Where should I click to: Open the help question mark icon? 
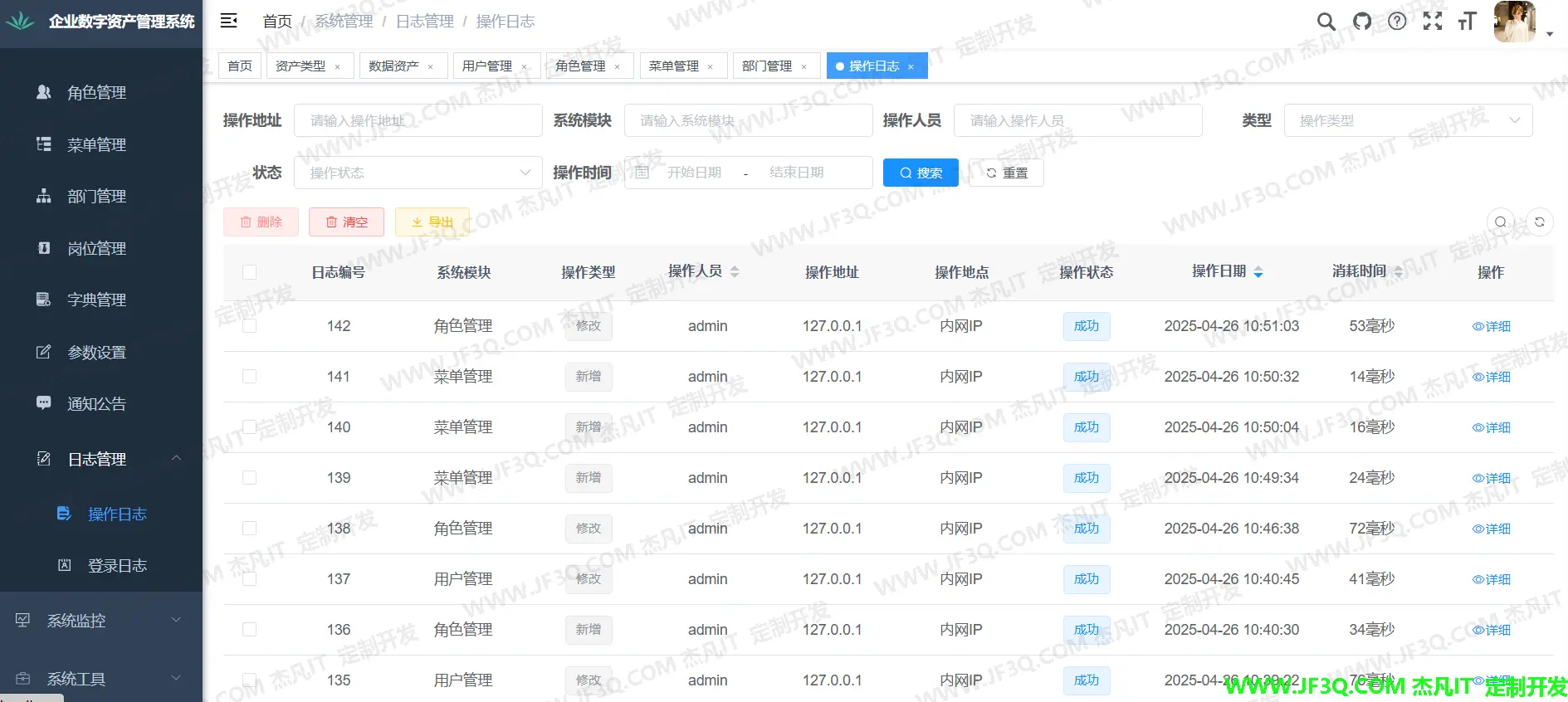pyautogui.click(x=1397, y=22)
